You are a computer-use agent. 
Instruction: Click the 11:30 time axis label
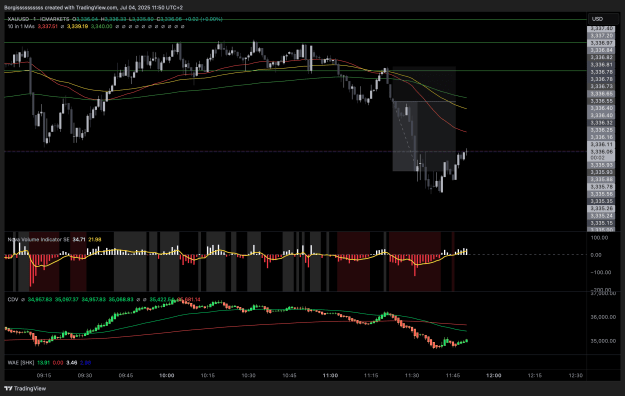coord(412,375)
